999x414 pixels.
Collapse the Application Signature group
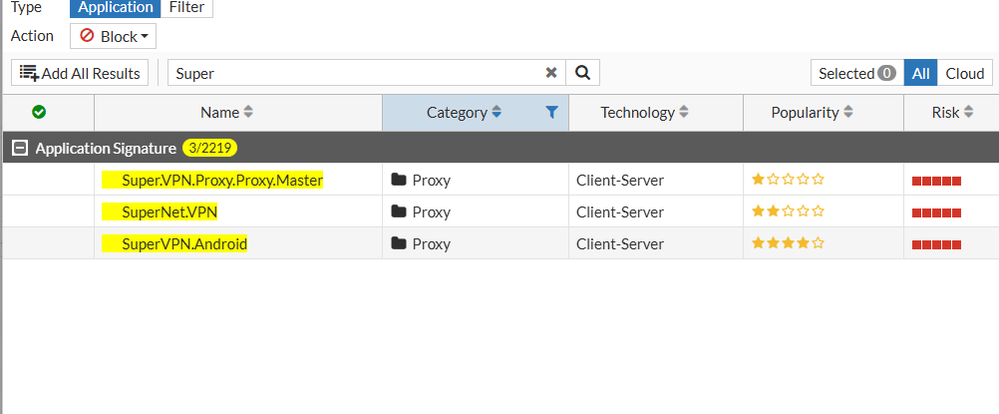tap(18, 148)
